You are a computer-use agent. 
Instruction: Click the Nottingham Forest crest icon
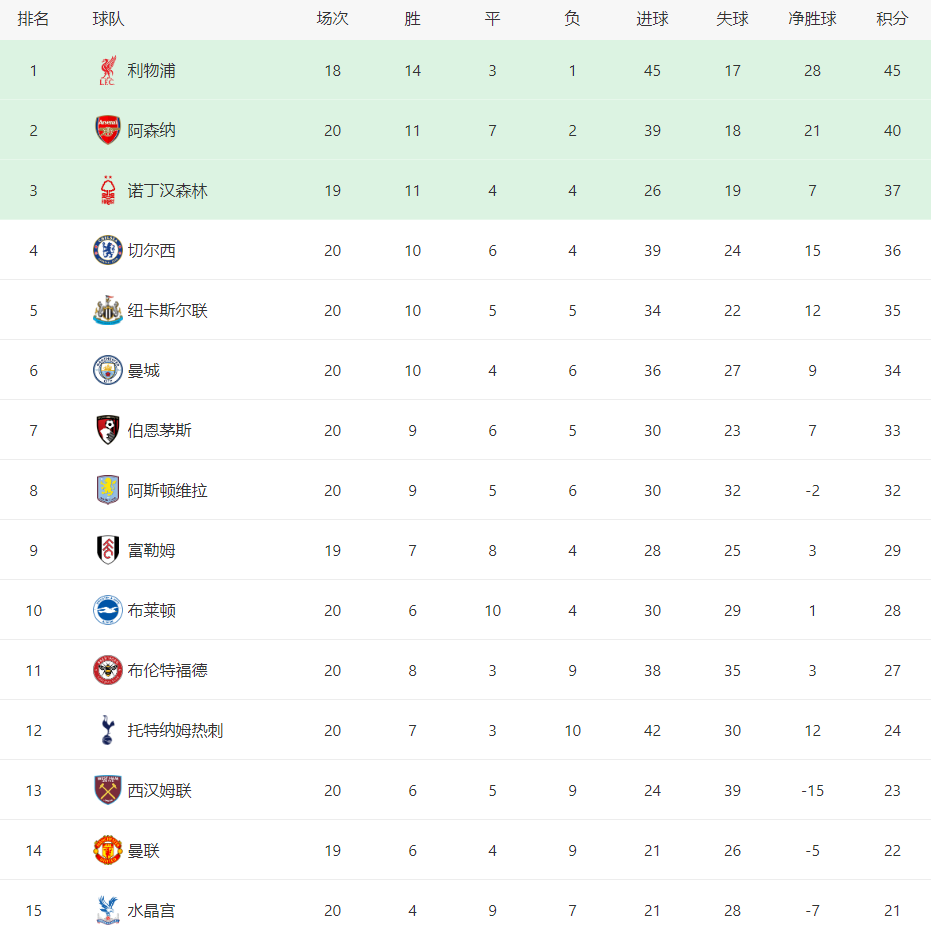pos(107,190)
